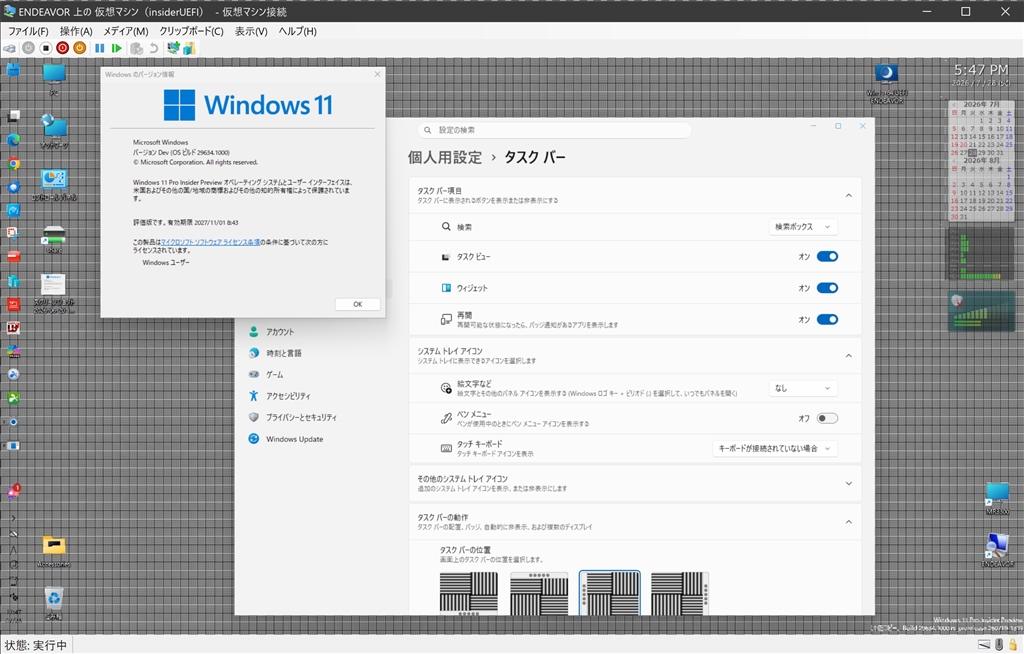Open the タッチ キーボード dropdown
This screenshot has width=1024, height=654.
[775, 449]
